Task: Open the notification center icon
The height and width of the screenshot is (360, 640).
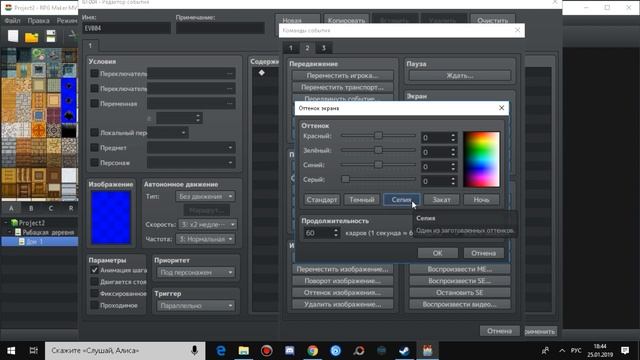Action: [x=625, y=350]
